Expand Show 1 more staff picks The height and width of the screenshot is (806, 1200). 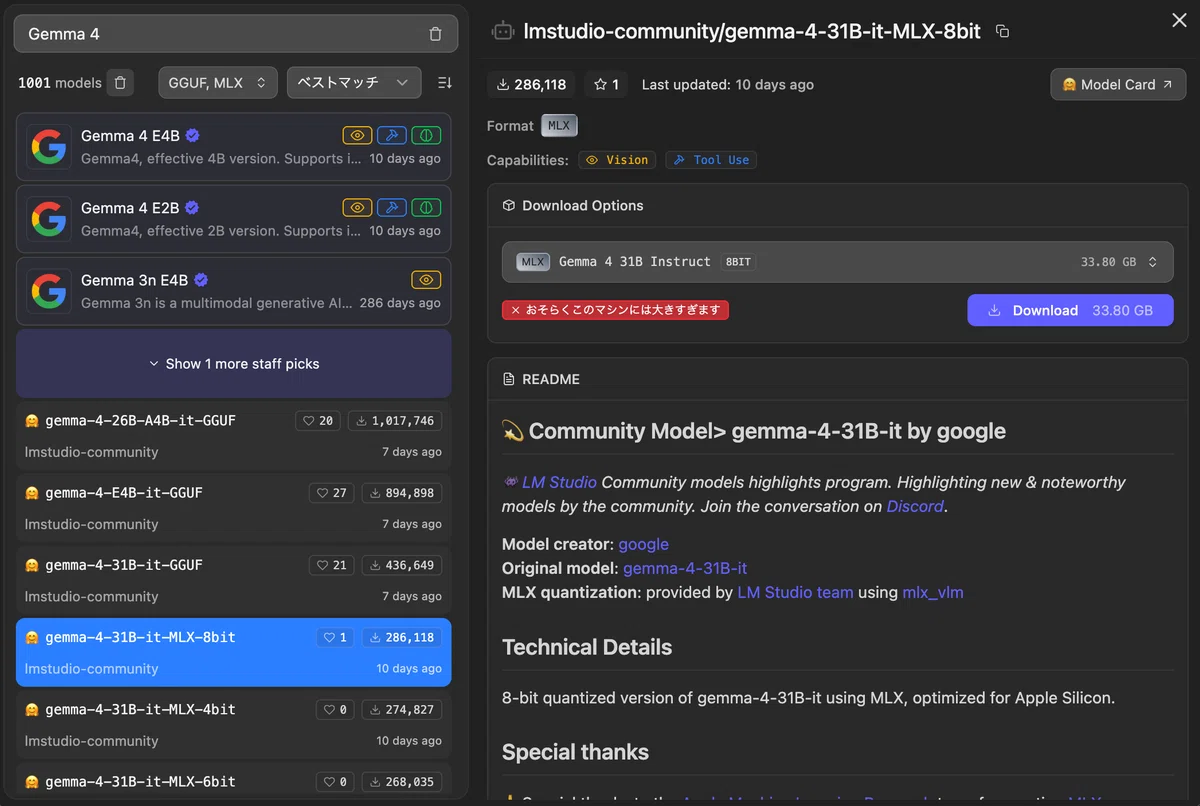coord(234,364)
